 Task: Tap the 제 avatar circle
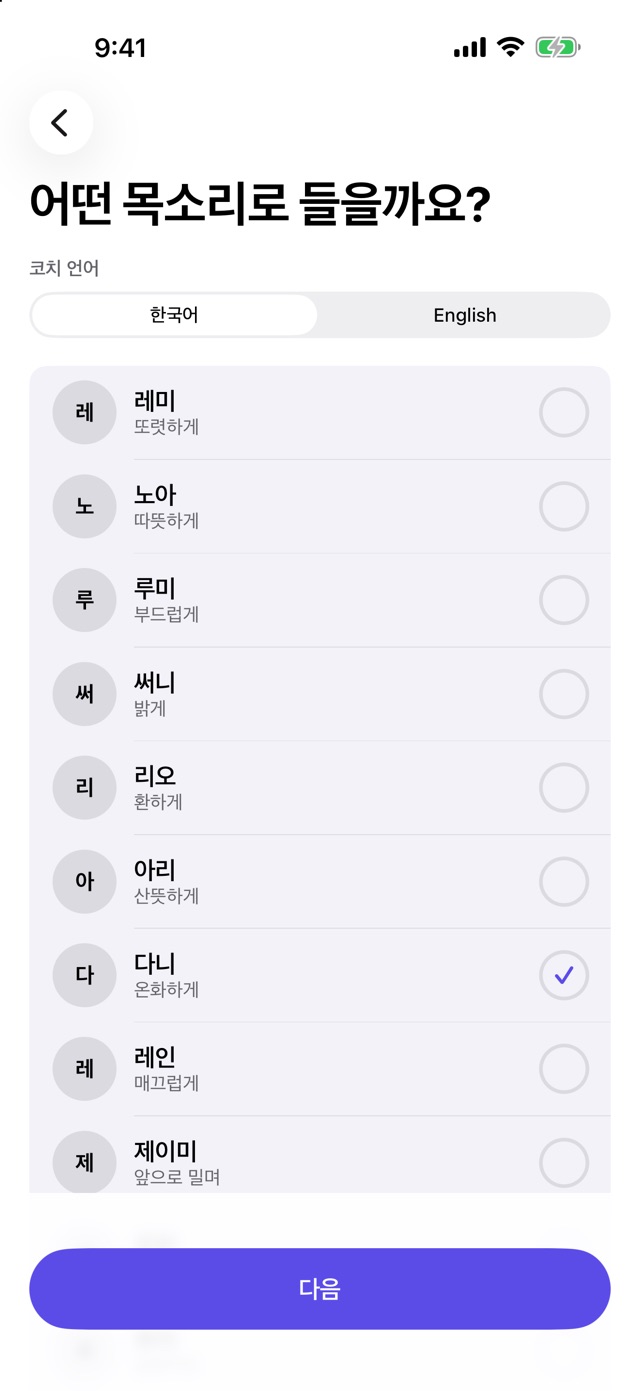click(85, 1162)
